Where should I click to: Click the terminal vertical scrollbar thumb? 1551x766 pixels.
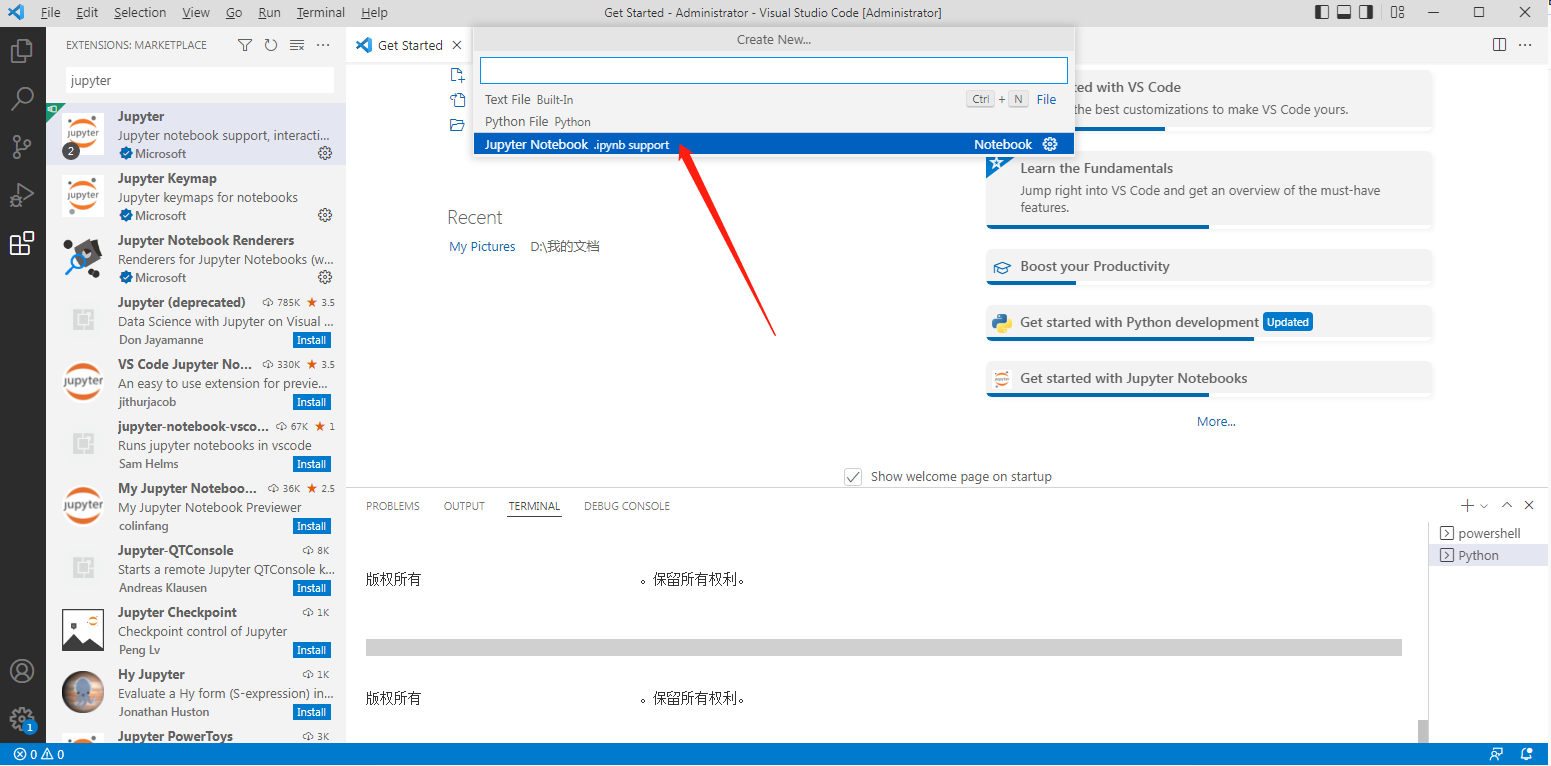(1423, 731)
